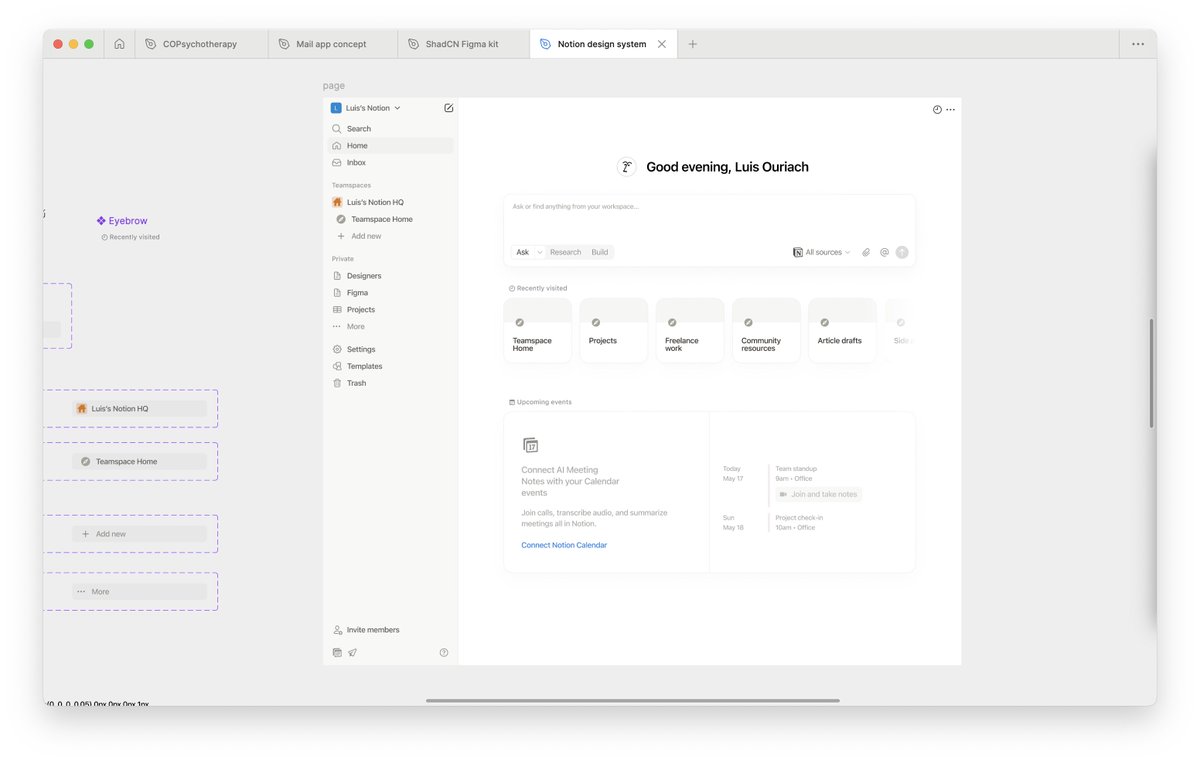Screen dimensions: 1200x763
Task: Click the Good evening, Luis Ouriach heading
Action: pos(727,167)
